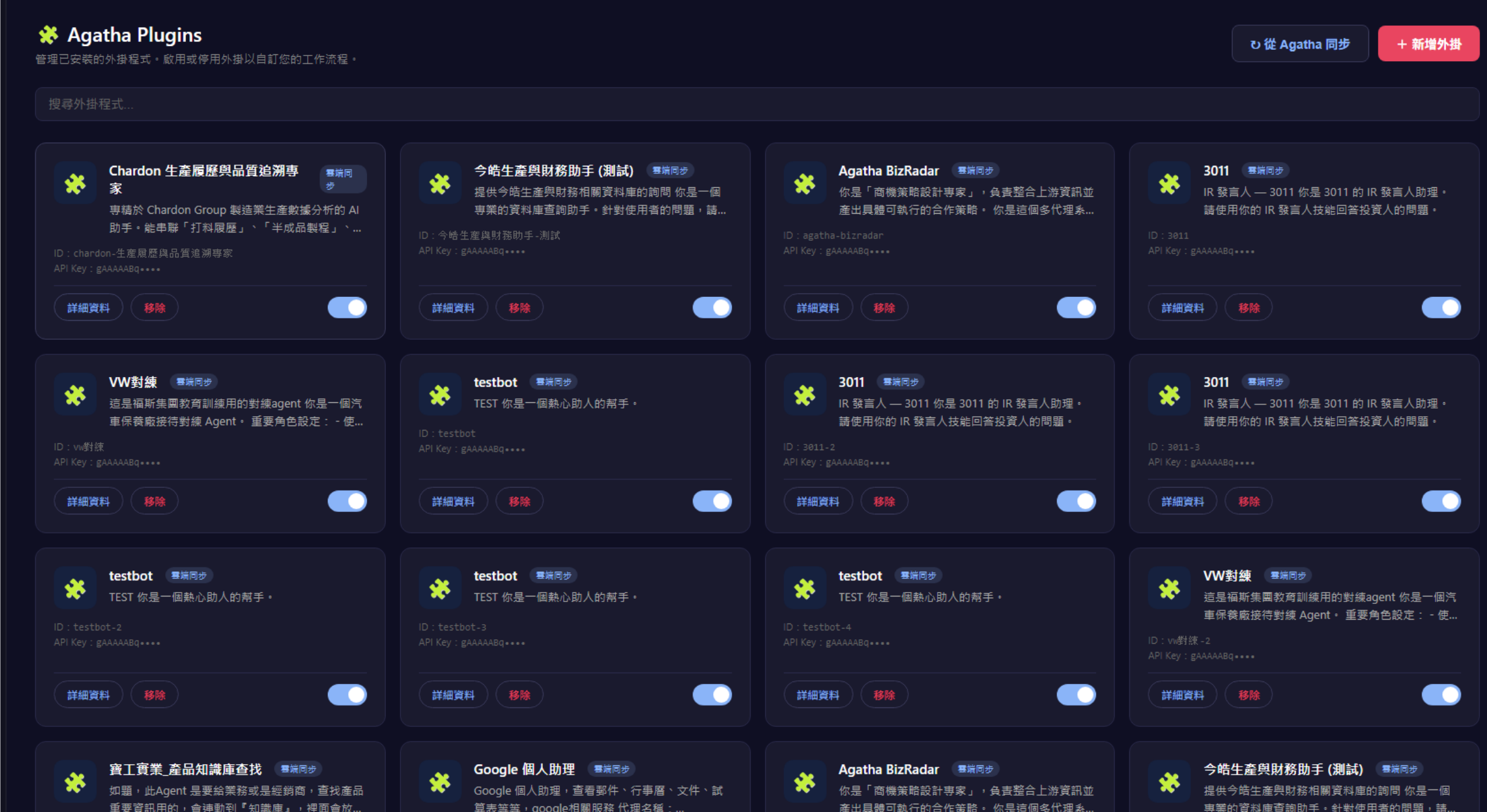Screen dimensions: 1487x812
Task: Click the 新增外掛 add plugin button
Action: pos(1428,44)
